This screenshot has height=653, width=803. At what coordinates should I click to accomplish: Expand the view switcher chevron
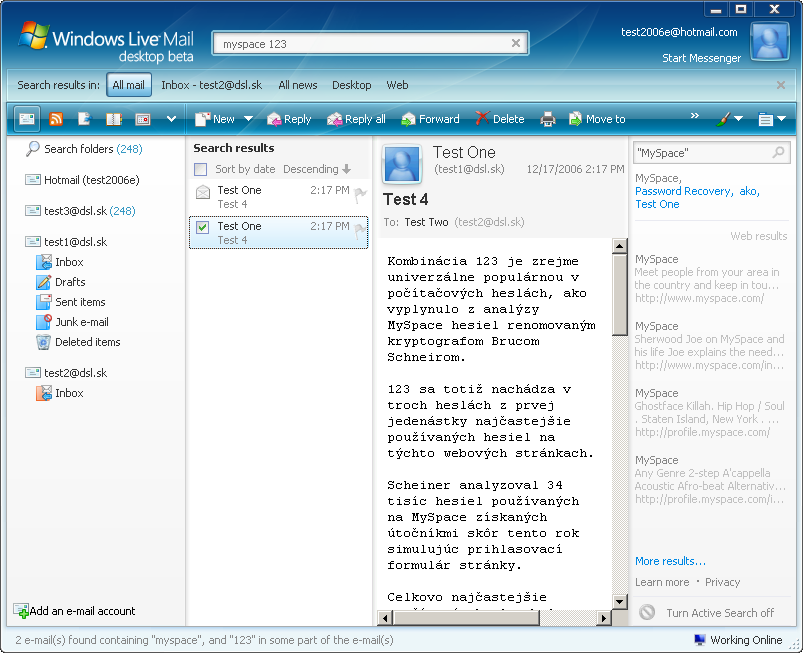[172, 119]
